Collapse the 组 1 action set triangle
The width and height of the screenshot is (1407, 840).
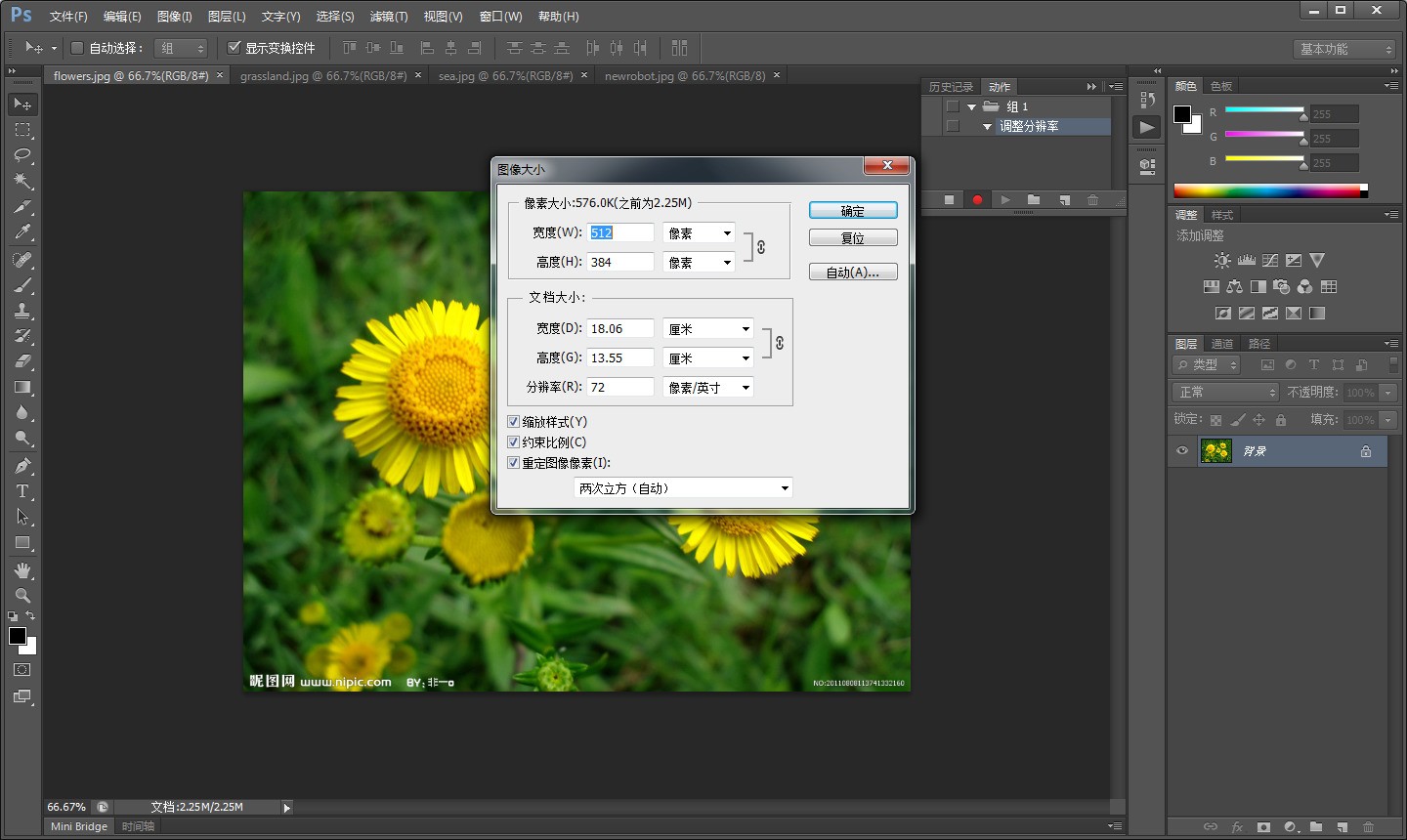(x=971, y=107)
